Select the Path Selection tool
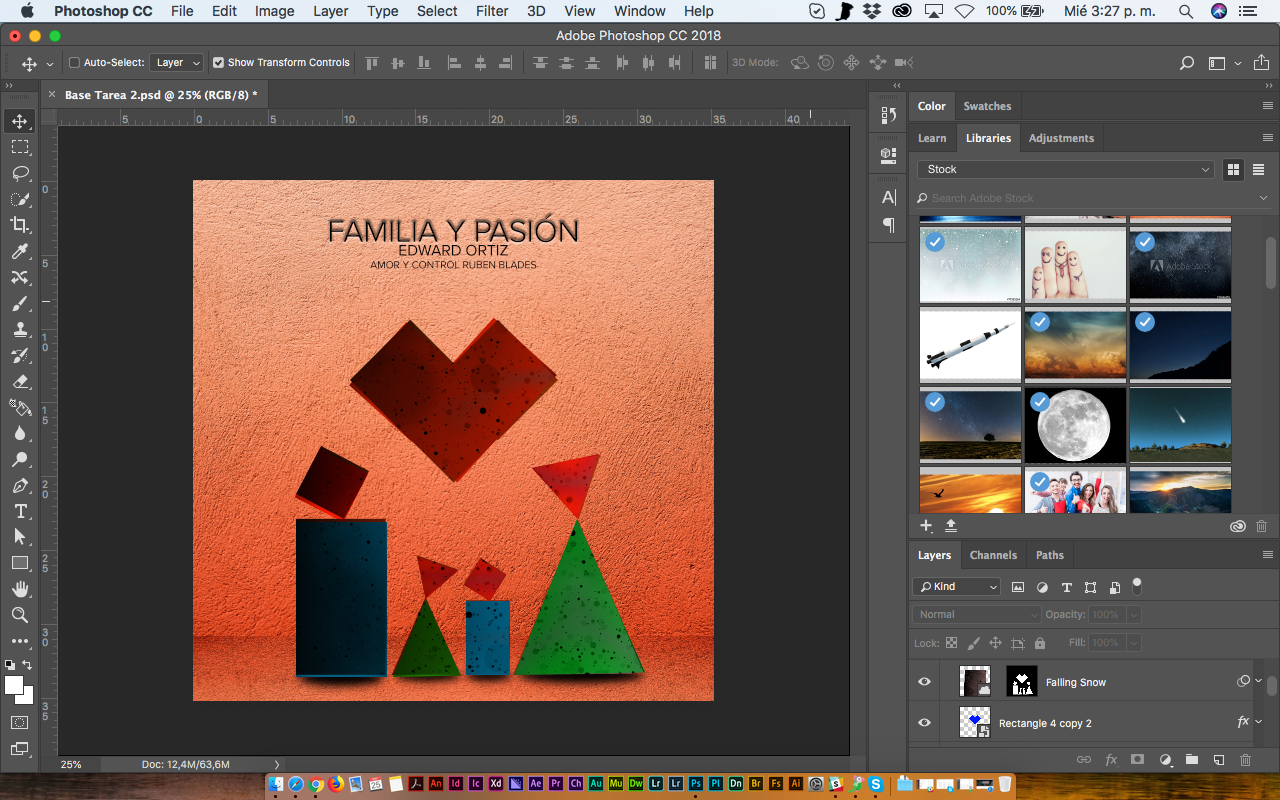This screenshot has height=800, width=1280. tap(20, 537)
